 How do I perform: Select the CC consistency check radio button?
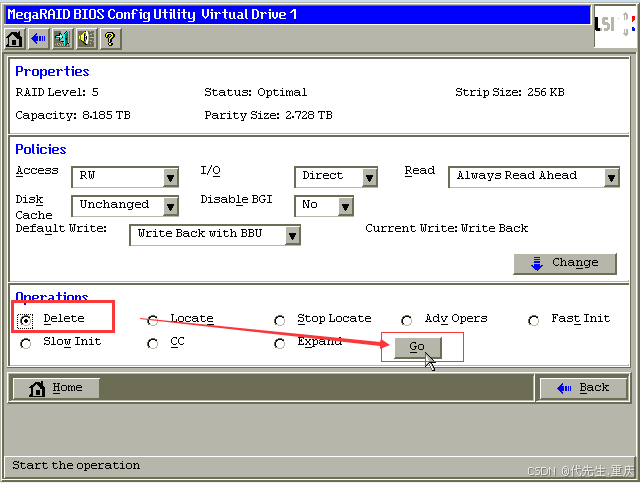click(x=153, y=344)
